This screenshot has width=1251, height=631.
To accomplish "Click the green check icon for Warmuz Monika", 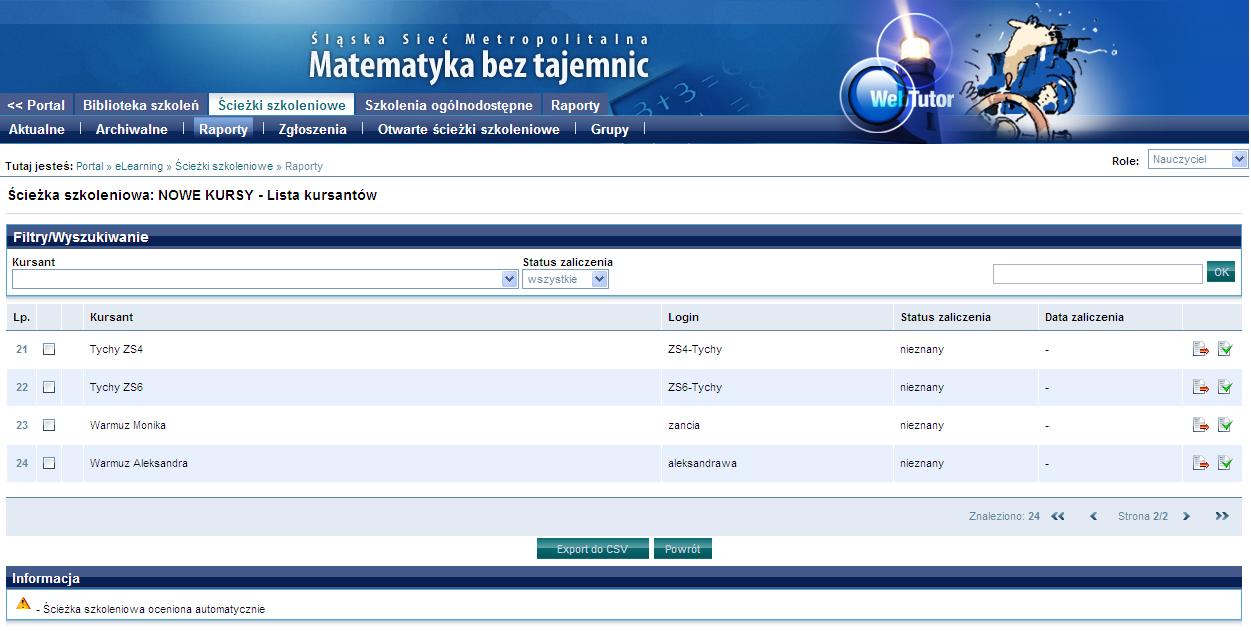I will pyautogui.click(x=1225, y=425).
